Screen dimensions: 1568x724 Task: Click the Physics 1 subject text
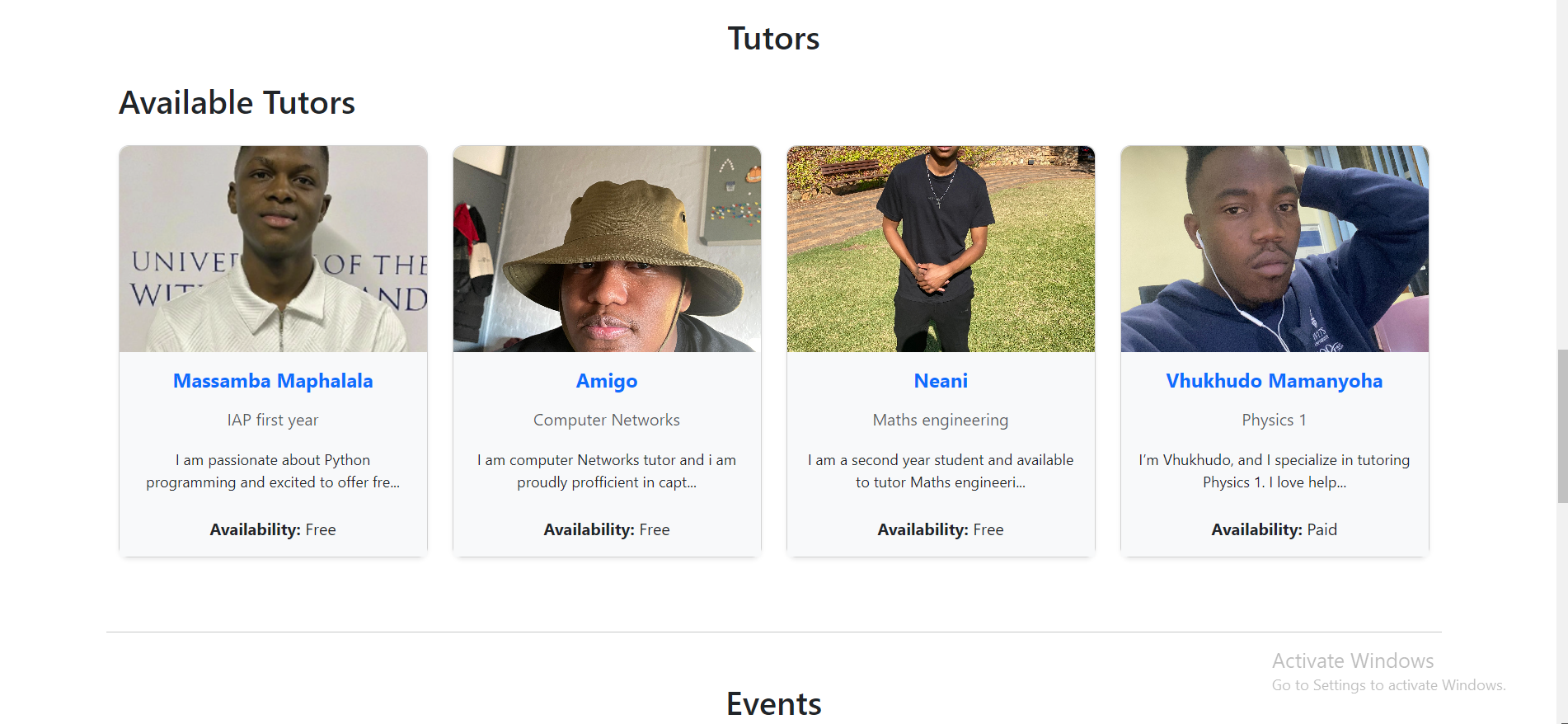(x=1275, y=420)
